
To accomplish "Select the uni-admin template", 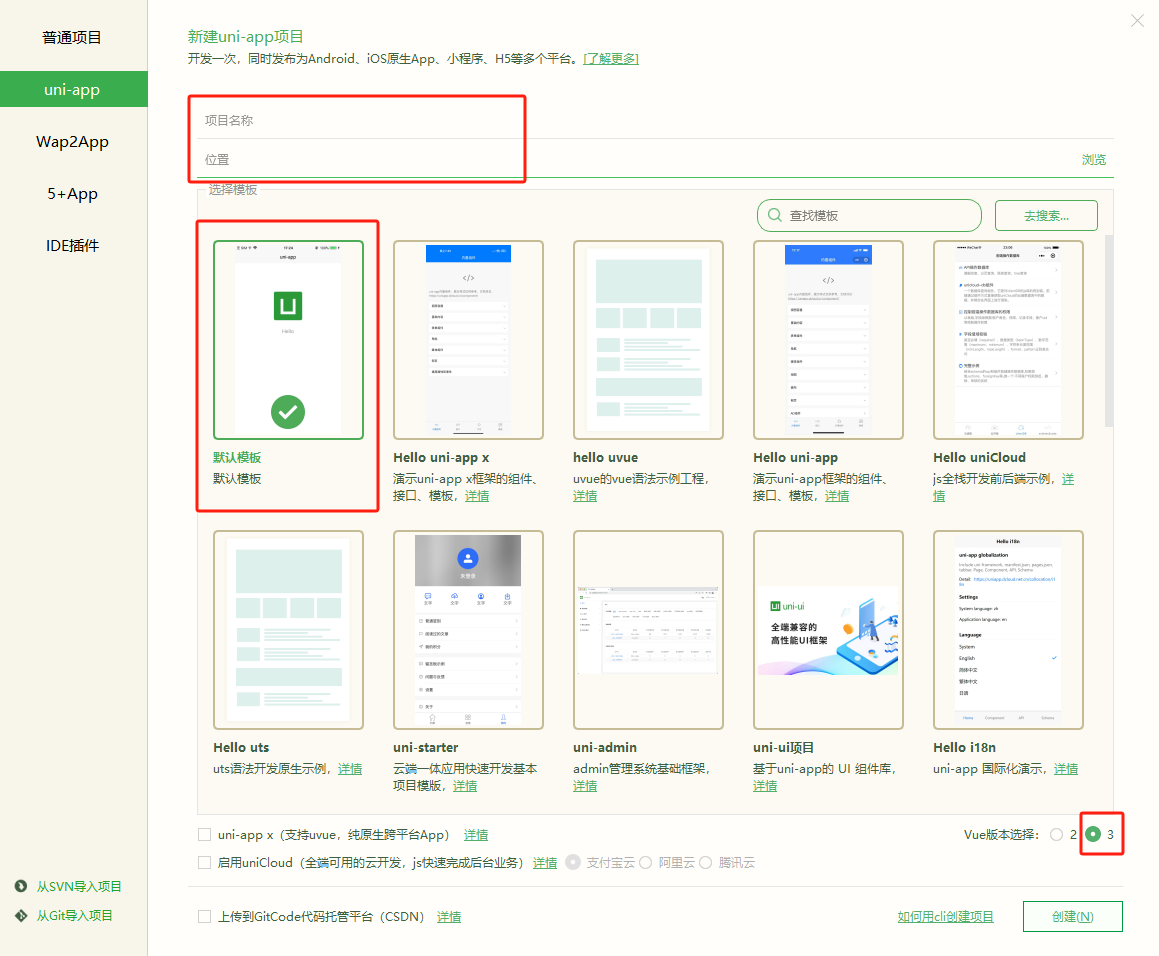I will pyautogui.click(x=648, y=630).
